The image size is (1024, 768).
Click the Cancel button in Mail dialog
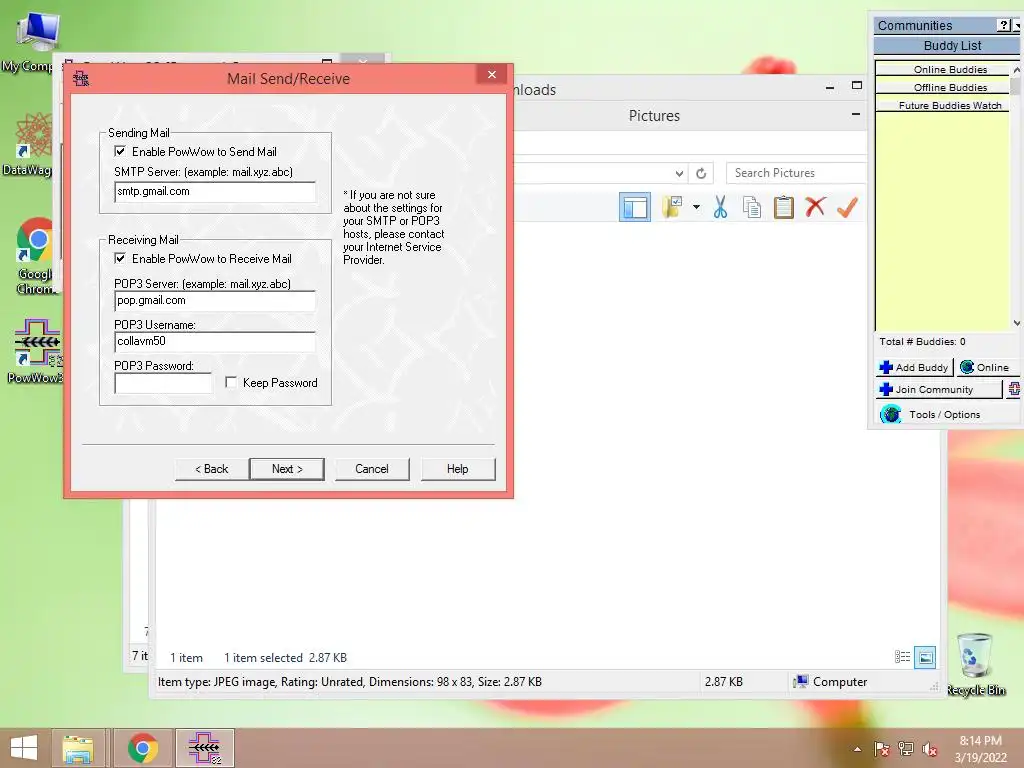(372, 469)
